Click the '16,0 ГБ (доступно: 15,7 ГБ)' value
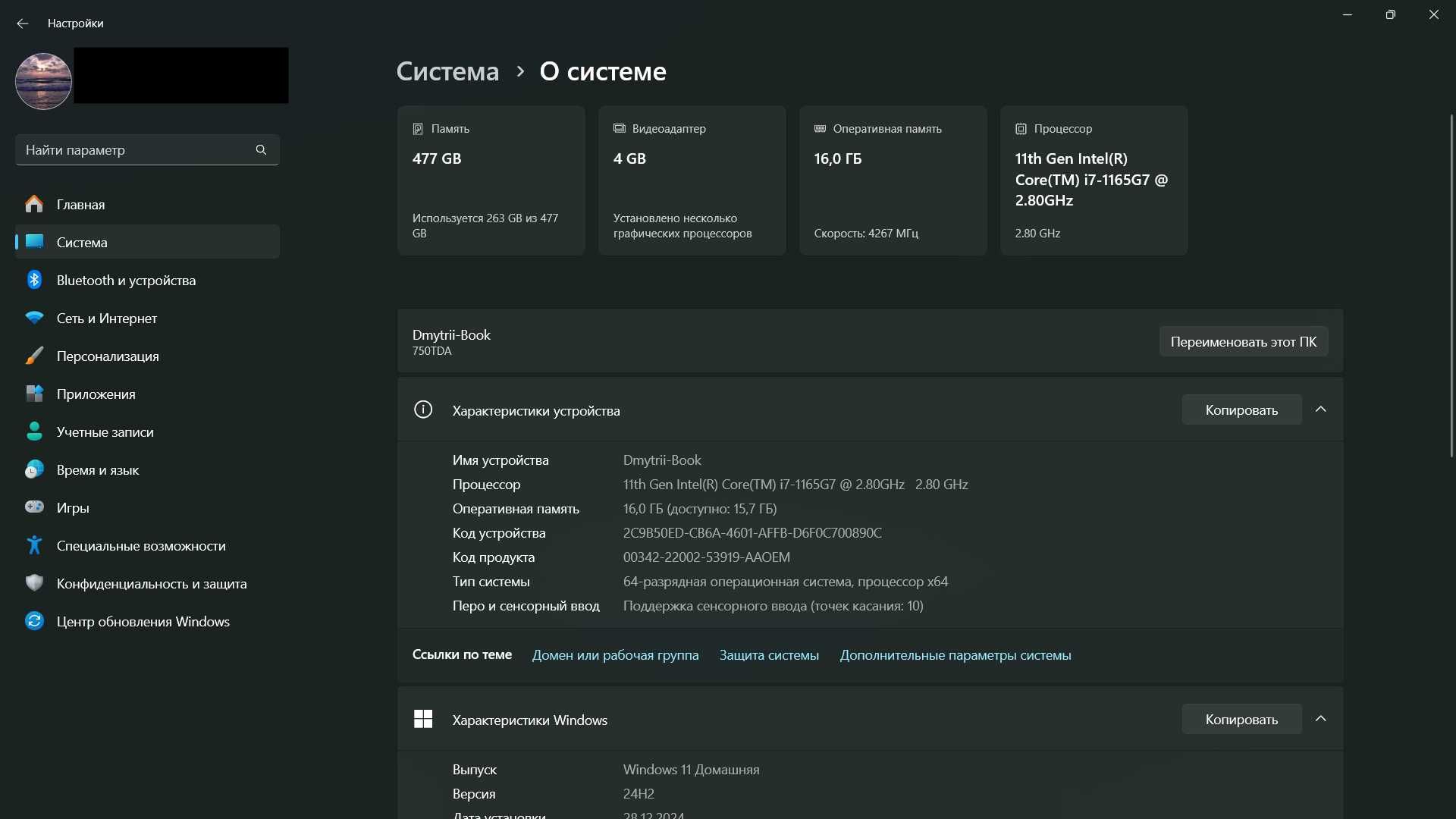Screen dimensions: 1456x819 click(700, 509)
